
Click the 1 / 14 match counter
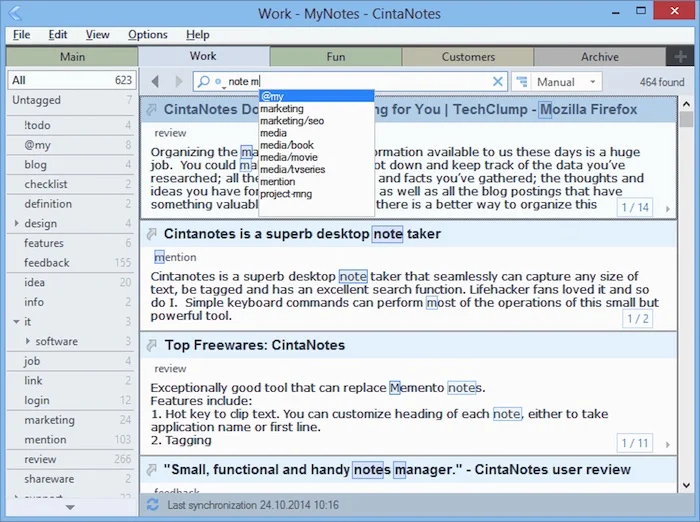click(x=635, y=207)
